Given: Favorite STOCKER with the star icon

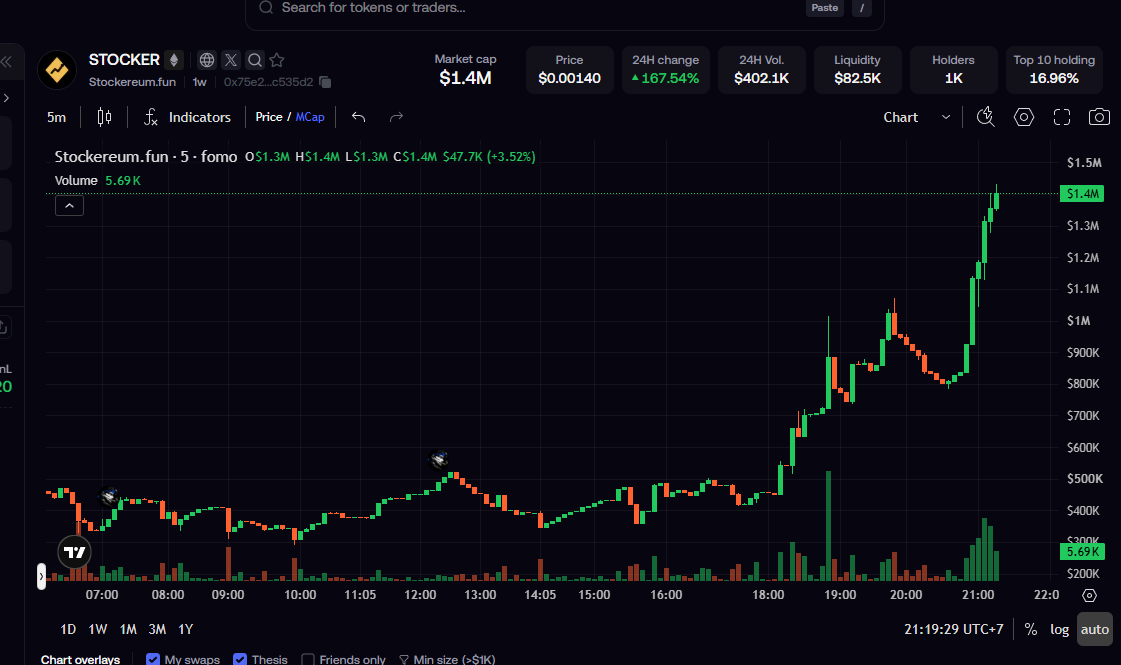Looking at the screenshot, I should 277,60.
